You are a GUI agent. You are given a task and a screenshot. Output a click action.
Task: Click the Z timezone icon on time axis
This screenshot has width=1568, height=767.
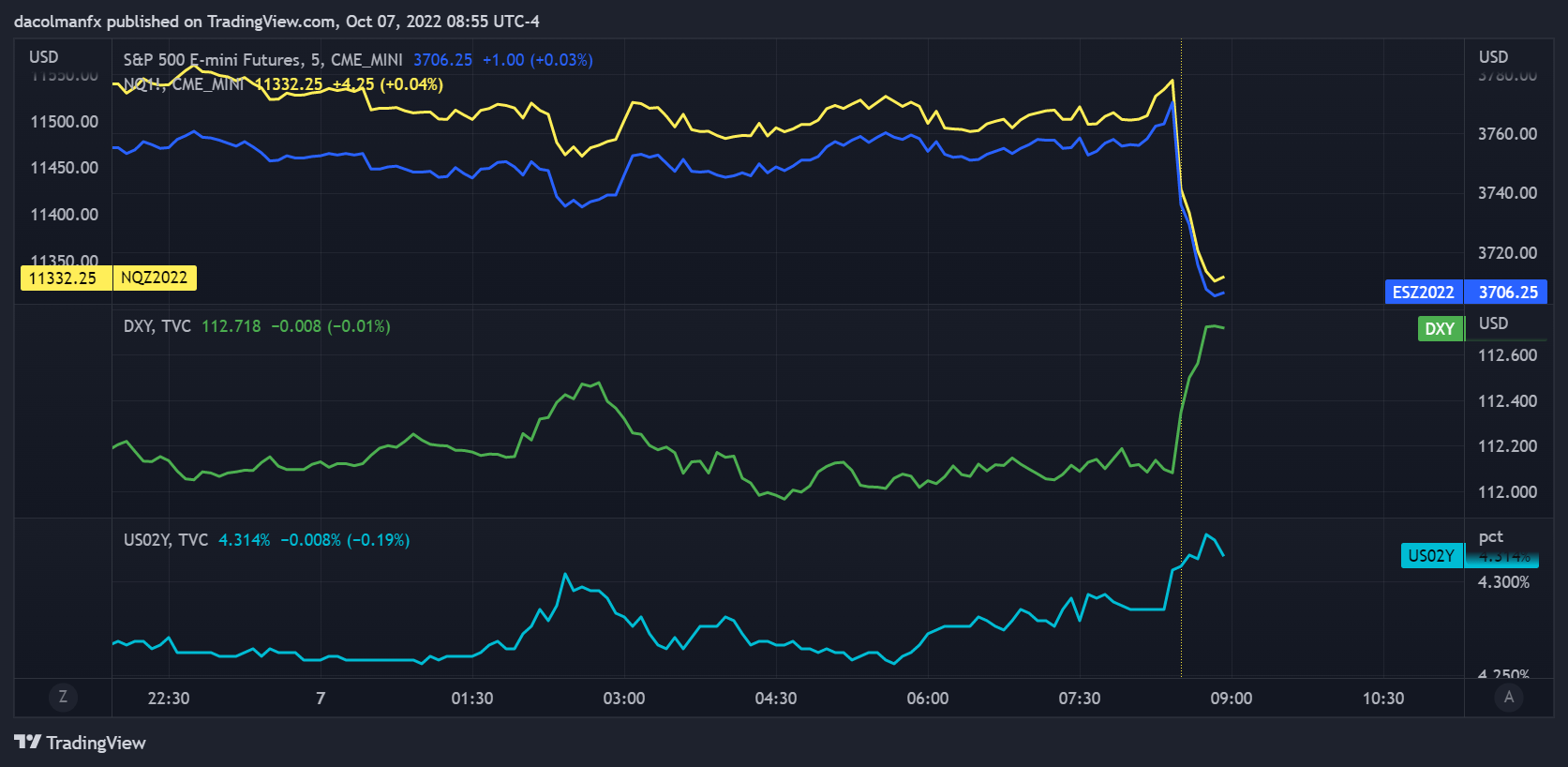(x=63, y=697)
